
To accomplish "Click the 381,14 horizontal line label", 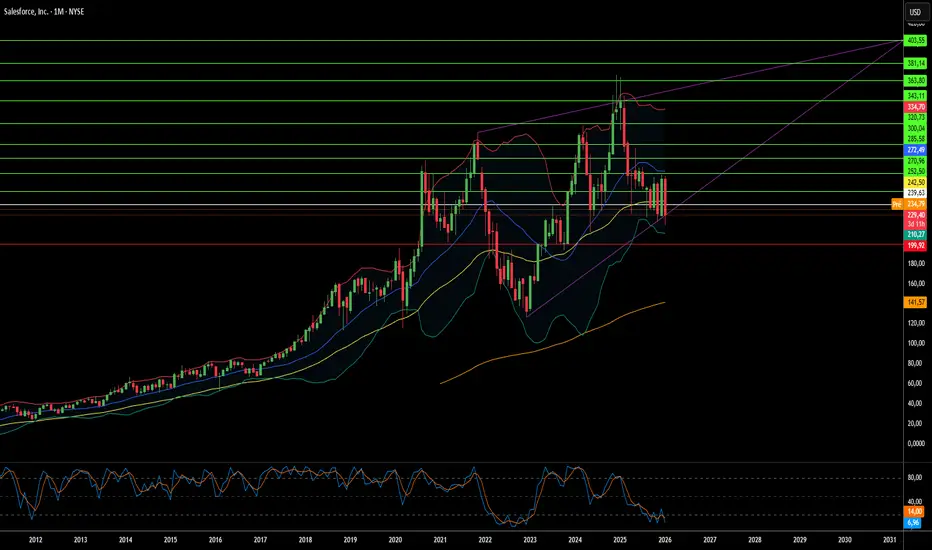I will 915,63.
